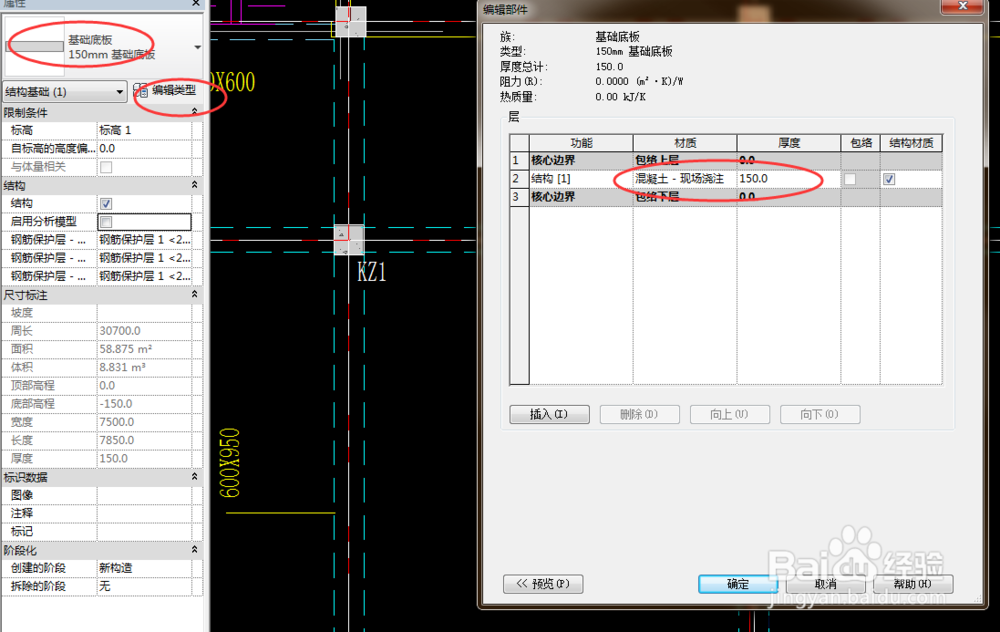Click the 体积 value 8.831 m³

tap(144, 367)
